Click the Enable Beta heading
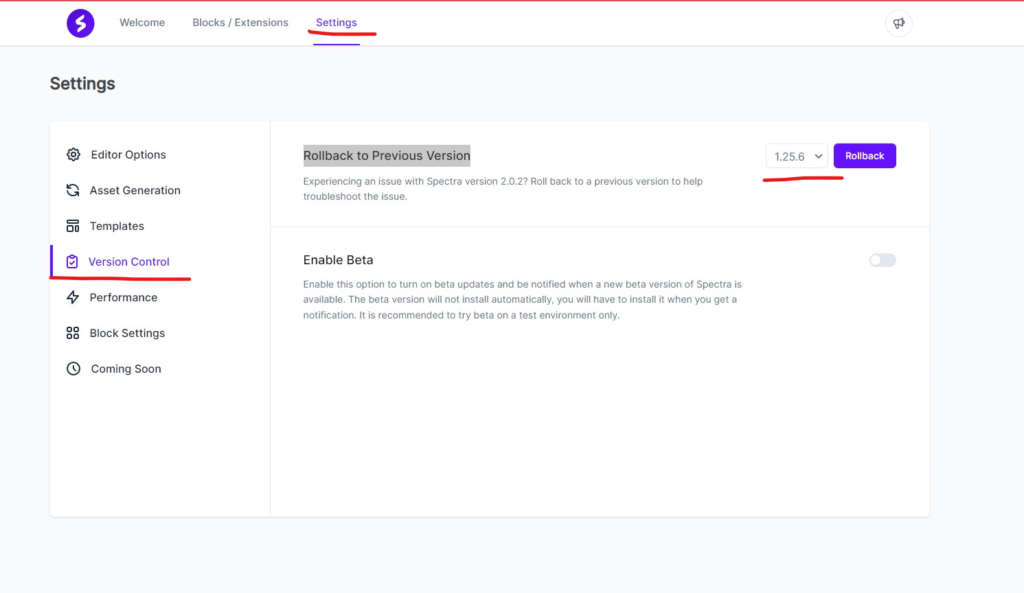 [x=338, y=260]
